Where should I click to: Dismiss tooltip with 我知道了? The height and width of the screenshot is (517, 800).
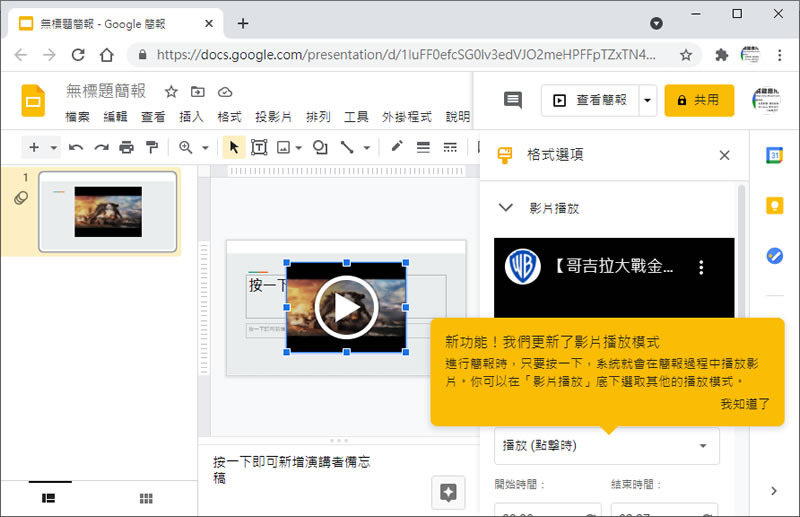[745, 404]
